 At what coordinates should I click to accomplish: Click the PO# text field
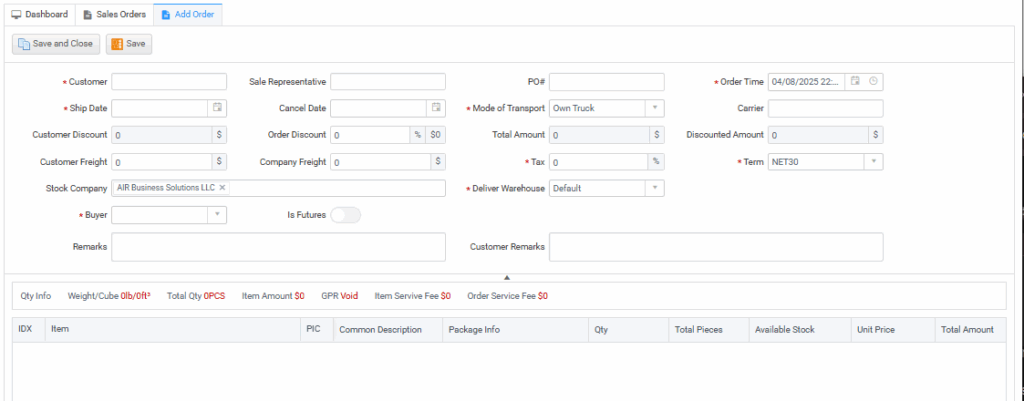click(606, 82)
